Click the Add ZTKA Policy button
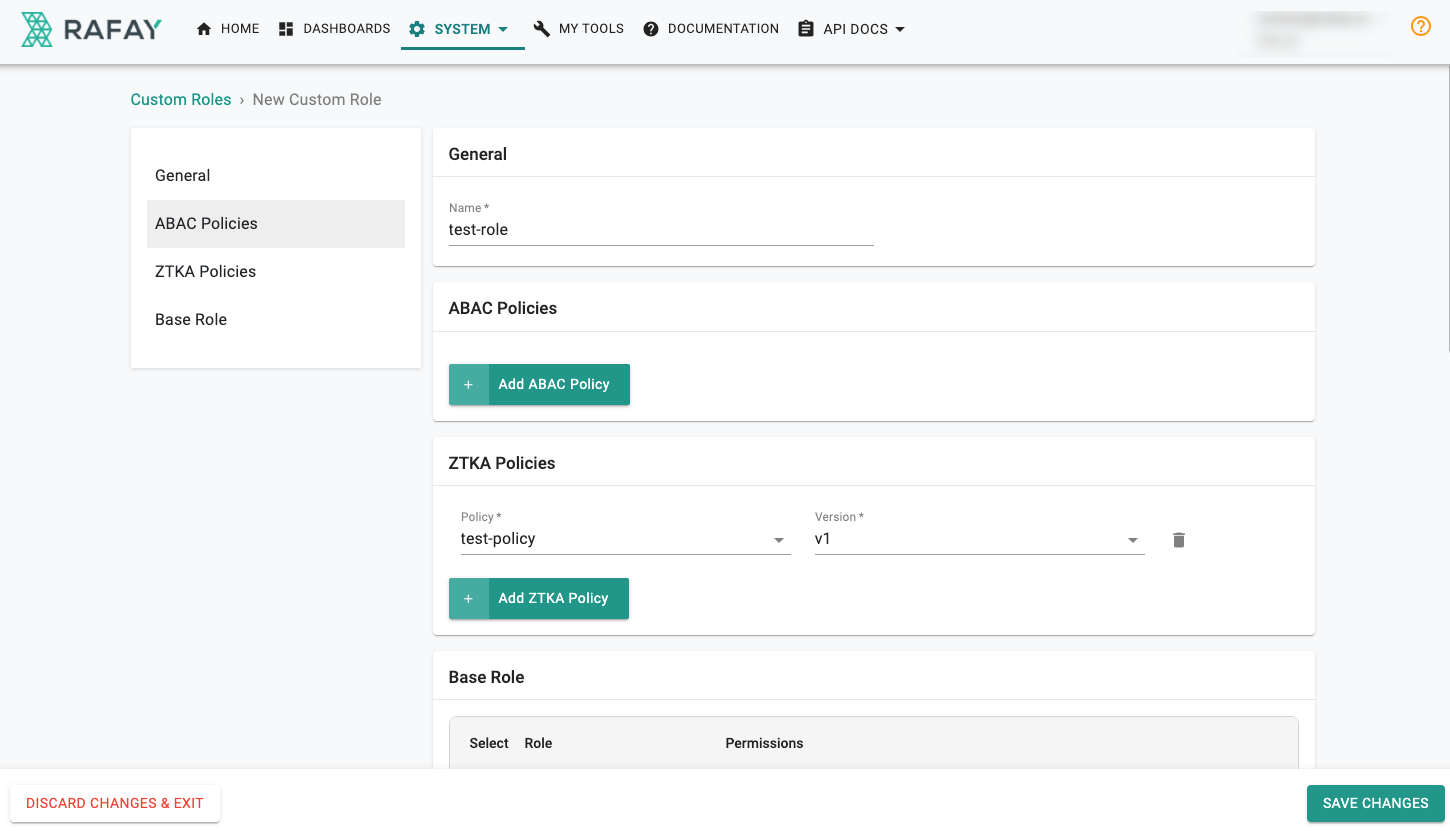1450x831 pixels. coord(539,599)
